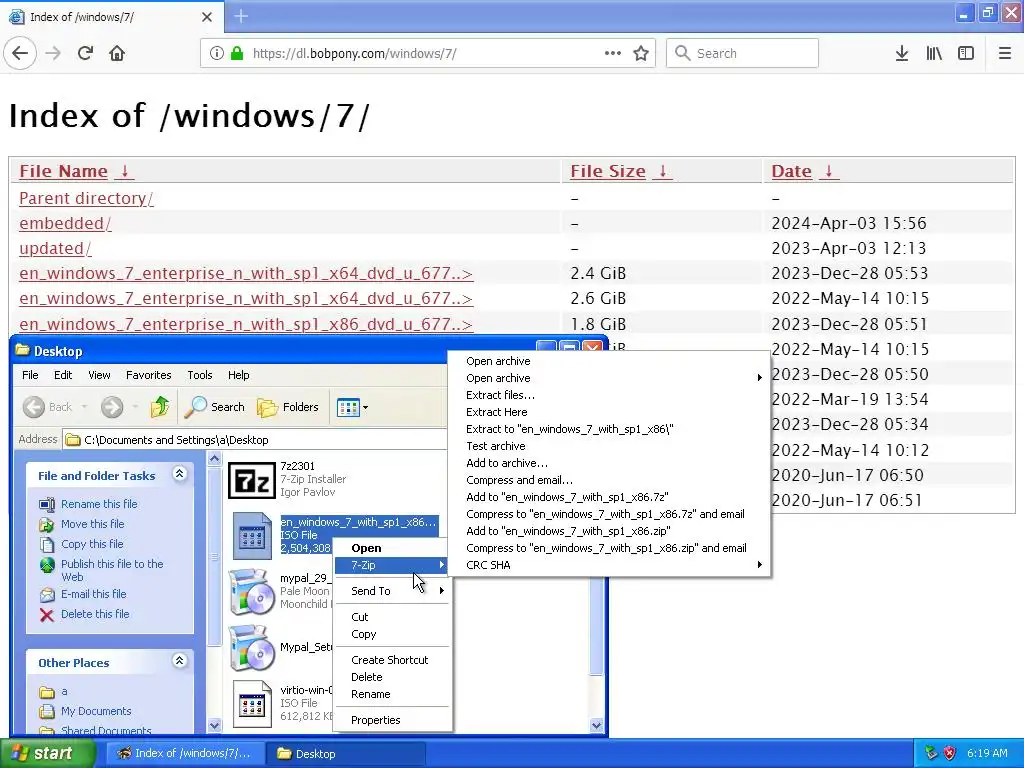
Task: Open the Edit menu in Desktop window
Action: pyautogui.click(x=63, y=375)
